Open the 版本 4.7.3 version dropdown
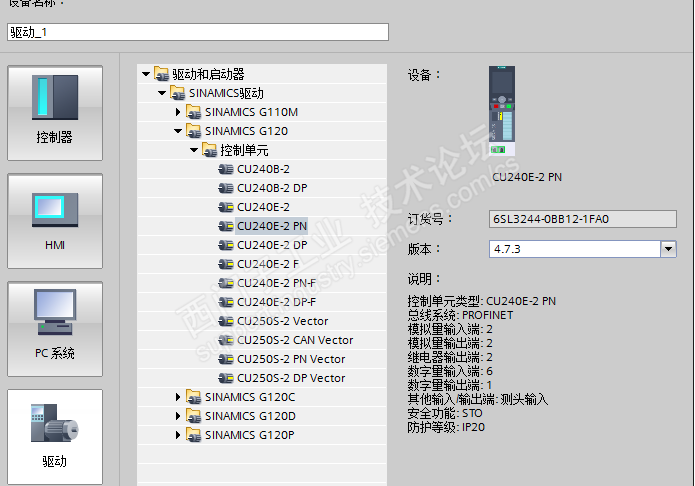The image size is (695, 486). 668,249
